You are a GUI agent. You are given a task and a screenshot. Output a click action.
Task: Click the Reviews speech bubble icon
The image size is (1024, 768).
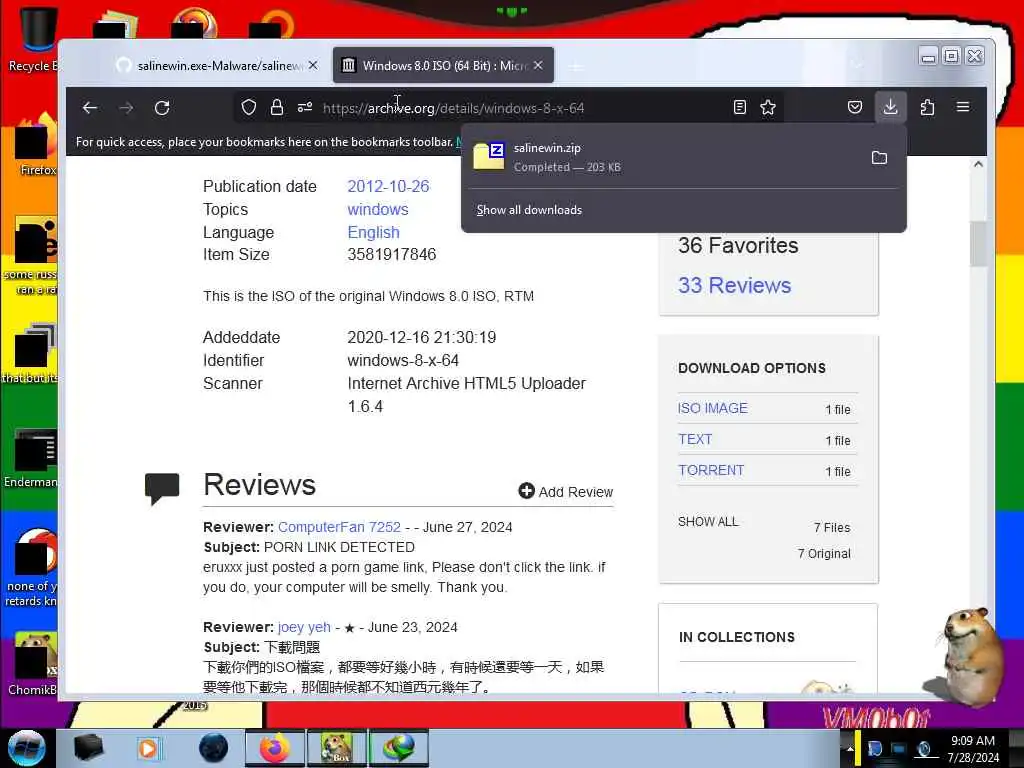tap(162, 488)
